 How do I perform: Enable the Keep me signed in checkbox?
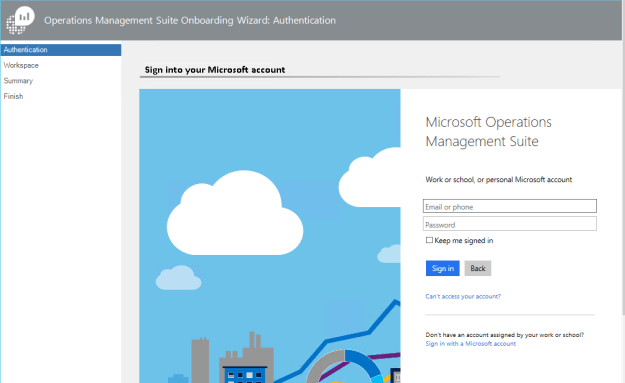click(429, 240)
